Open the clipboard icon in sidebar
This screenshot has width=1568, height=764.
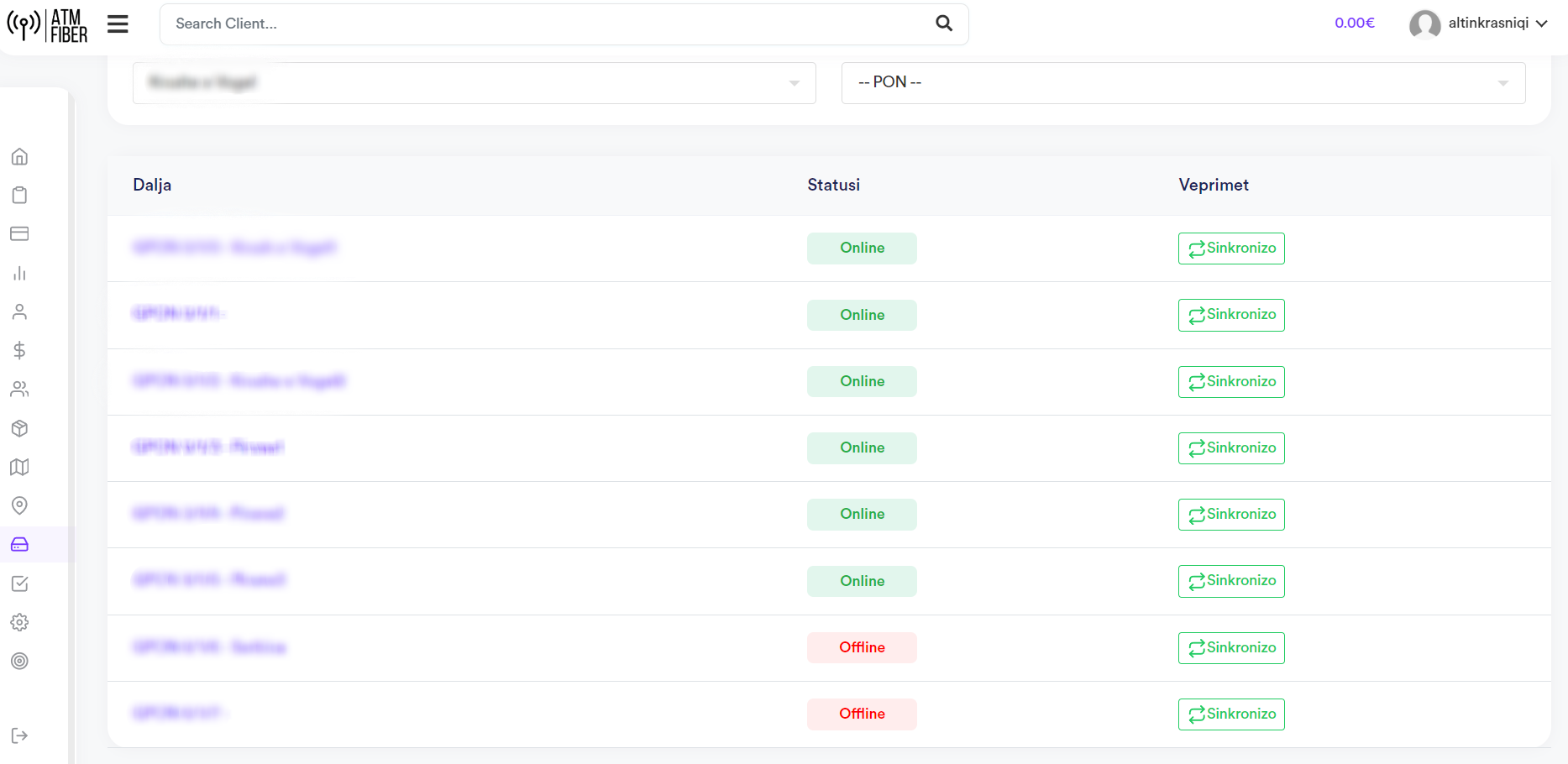(x=19, y=195)
